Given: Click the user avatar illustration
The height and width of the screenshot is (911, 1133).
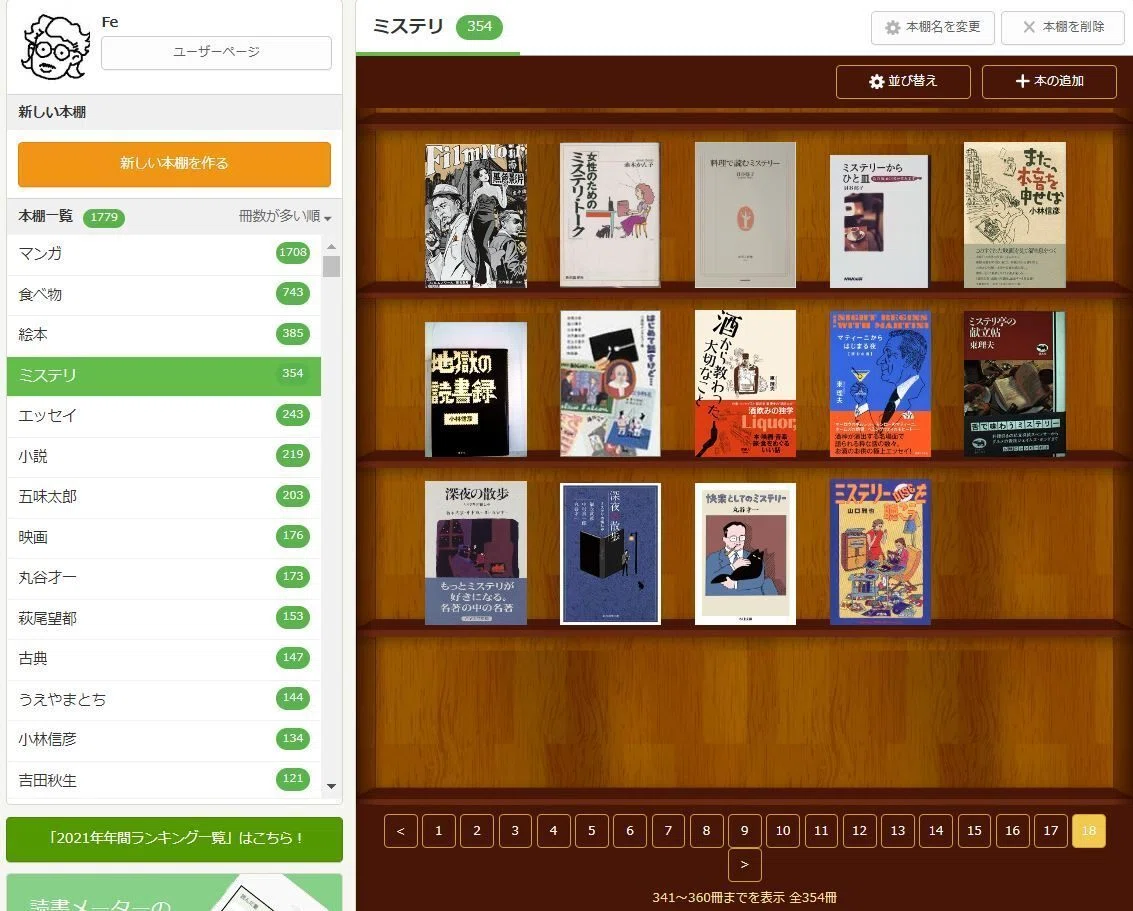Looking at the screenshot, I should click(x=56, y=47).
